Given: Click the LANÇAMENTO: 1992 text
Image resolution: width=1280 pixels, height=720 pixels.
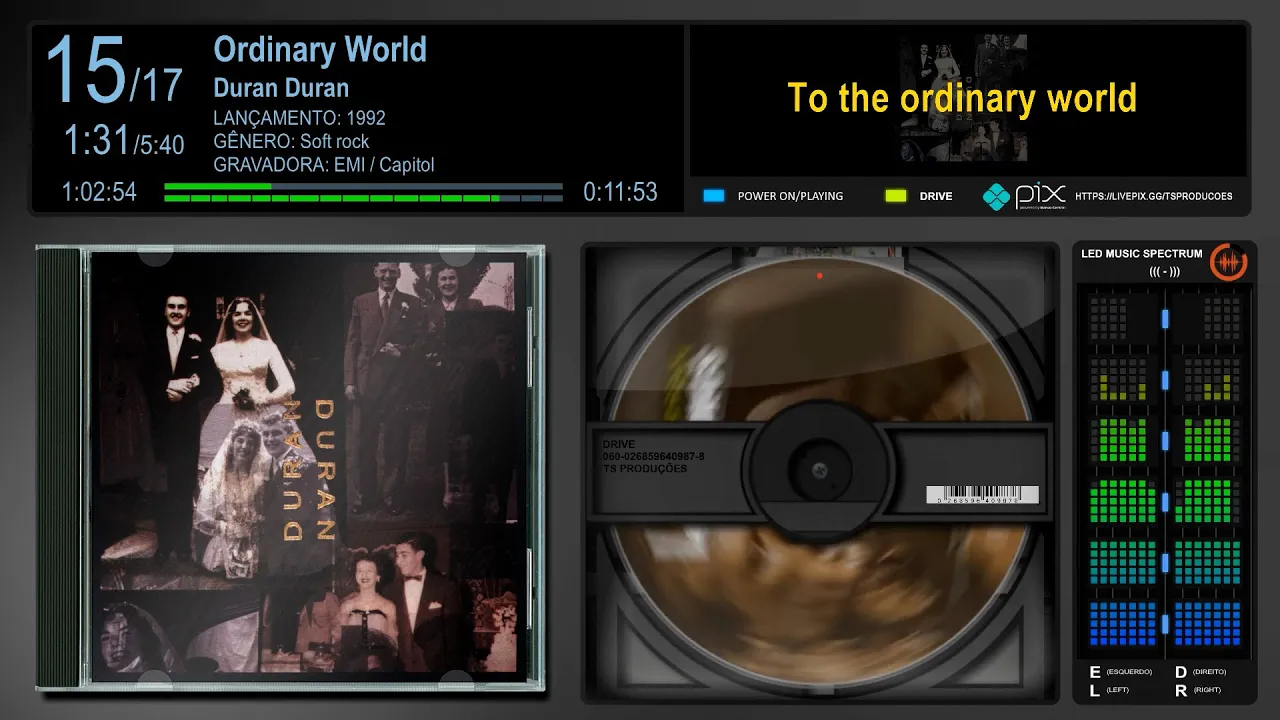Looking at the screenshot, I should click(299, 118).
